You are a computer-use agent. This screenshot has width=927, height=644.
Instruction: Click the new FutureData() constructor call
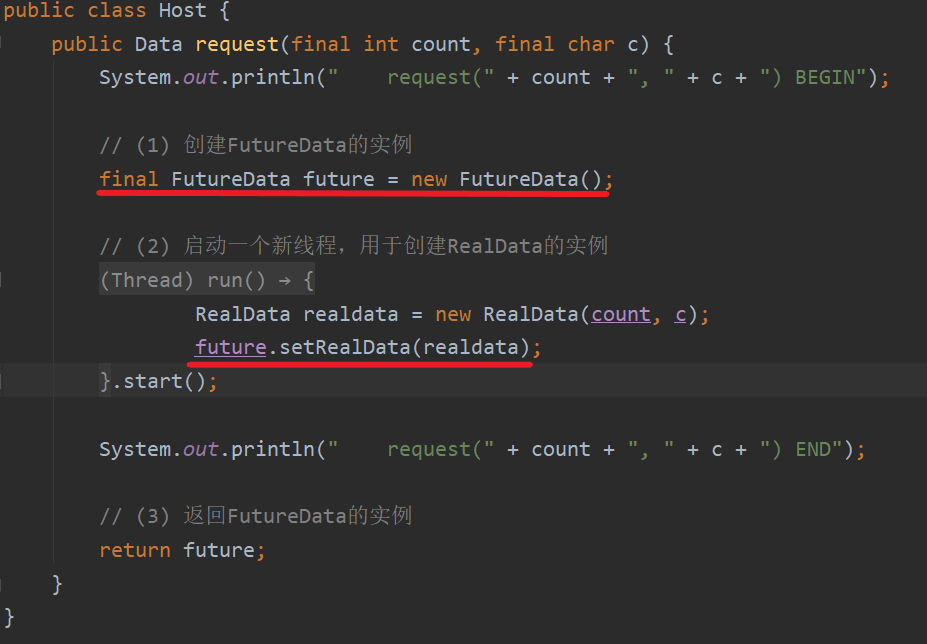tap(507, 179)
